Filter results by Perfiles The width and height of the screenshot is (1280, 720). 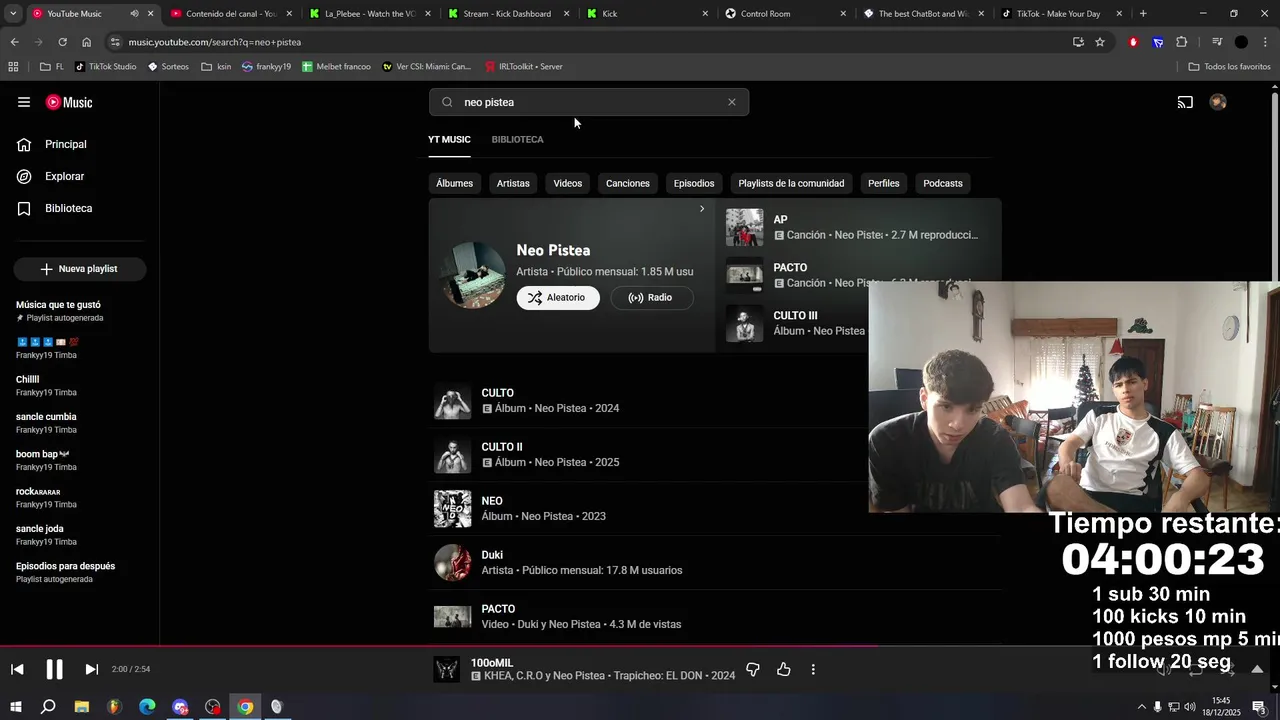click(884, 183)
